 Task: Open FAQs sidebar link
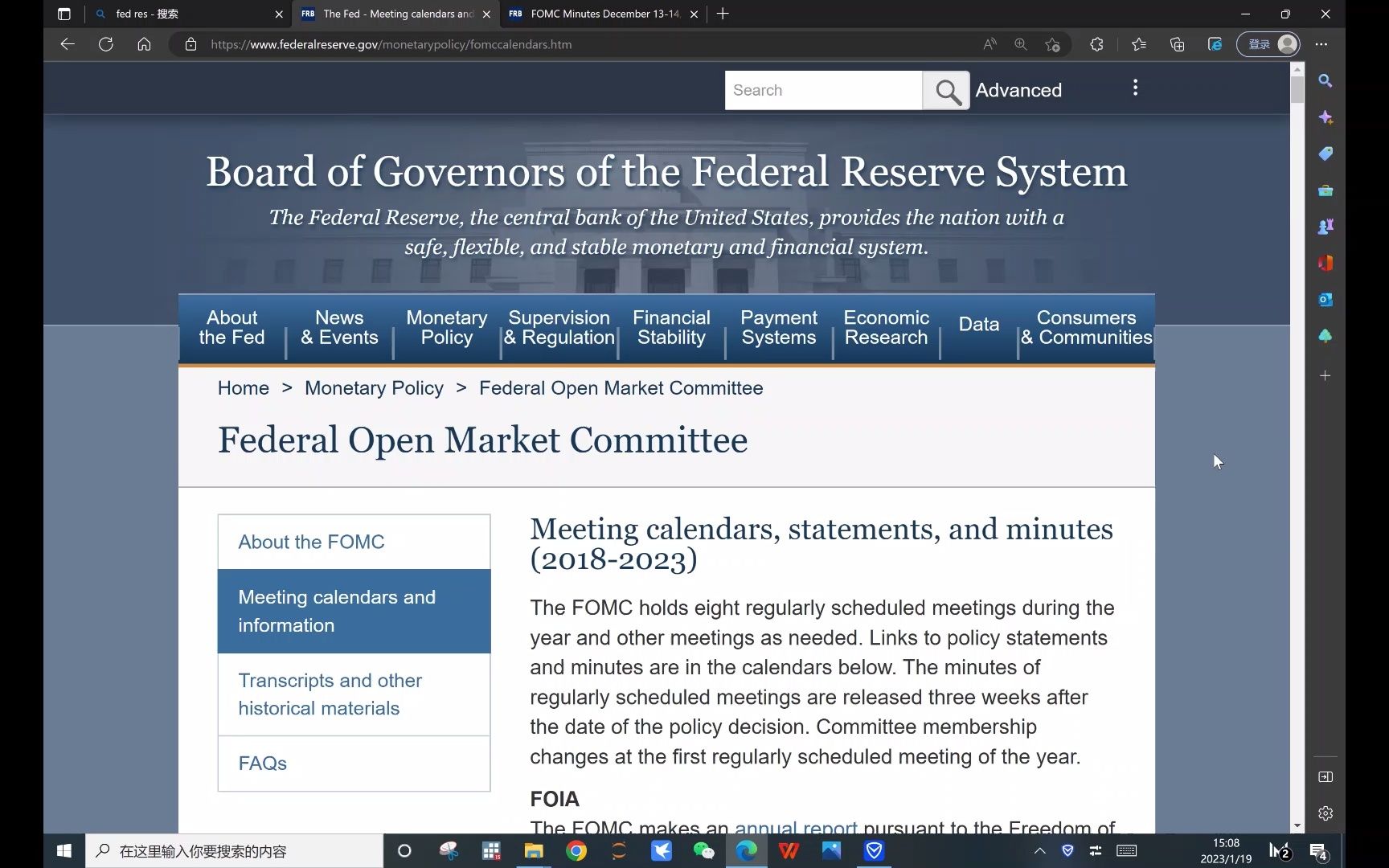354,764
